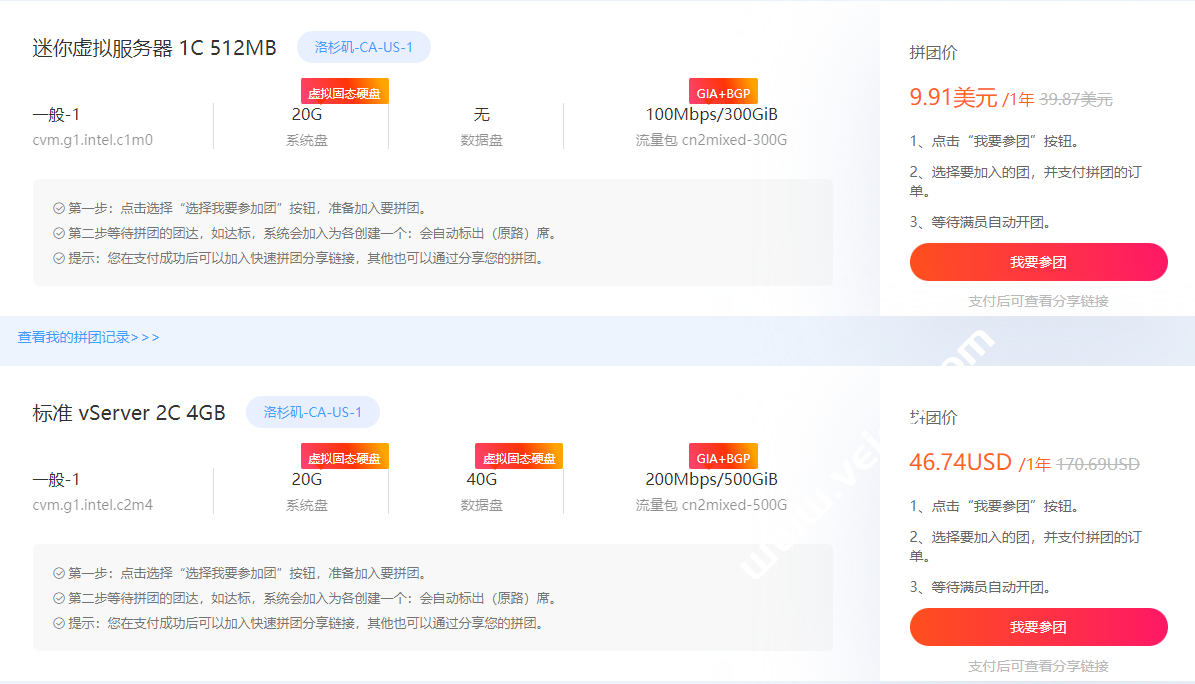The height and width of the screenshot is (684, 1195).
Task: Click the check icon beside 第二步 in 标准 vServer card
Action: pos(59,599)
